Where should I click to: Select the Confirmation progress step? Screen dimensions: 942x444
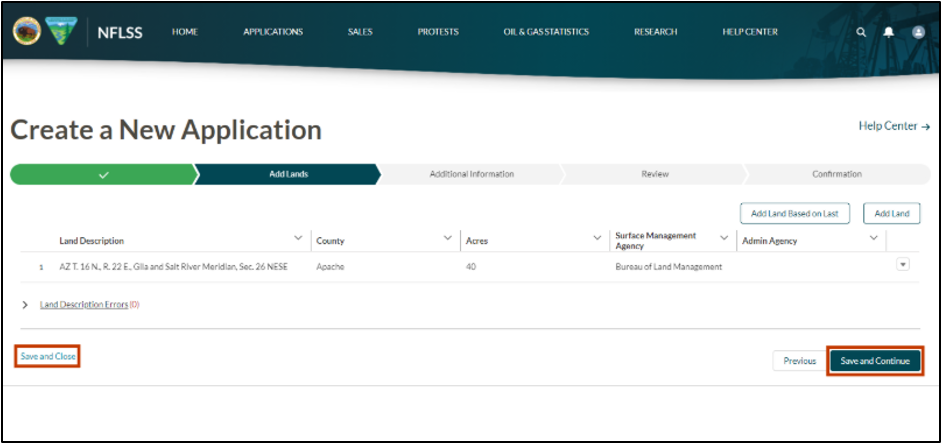[837, 174]
